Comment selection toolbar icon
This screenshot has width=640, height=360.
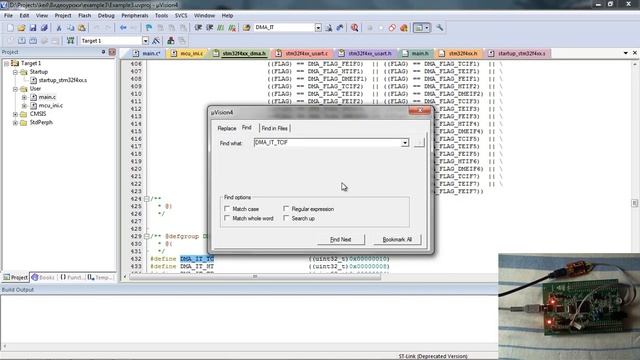tap(221, 27)
